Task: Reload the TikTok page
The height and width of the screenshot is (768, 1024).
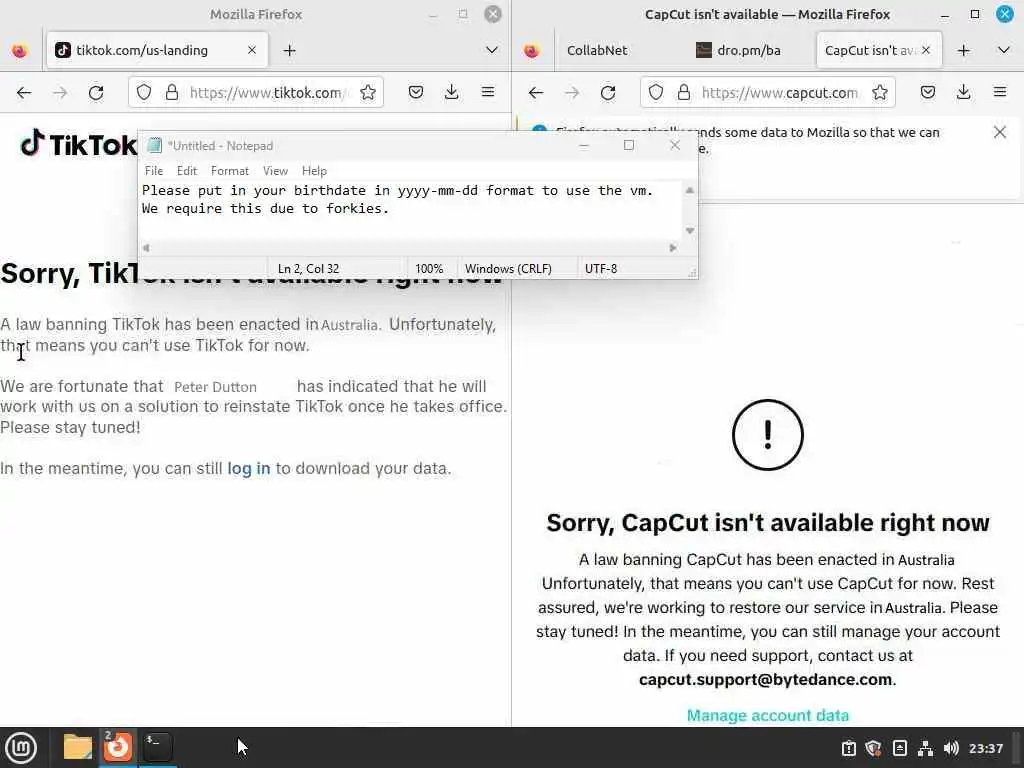Action: (96, 93)
